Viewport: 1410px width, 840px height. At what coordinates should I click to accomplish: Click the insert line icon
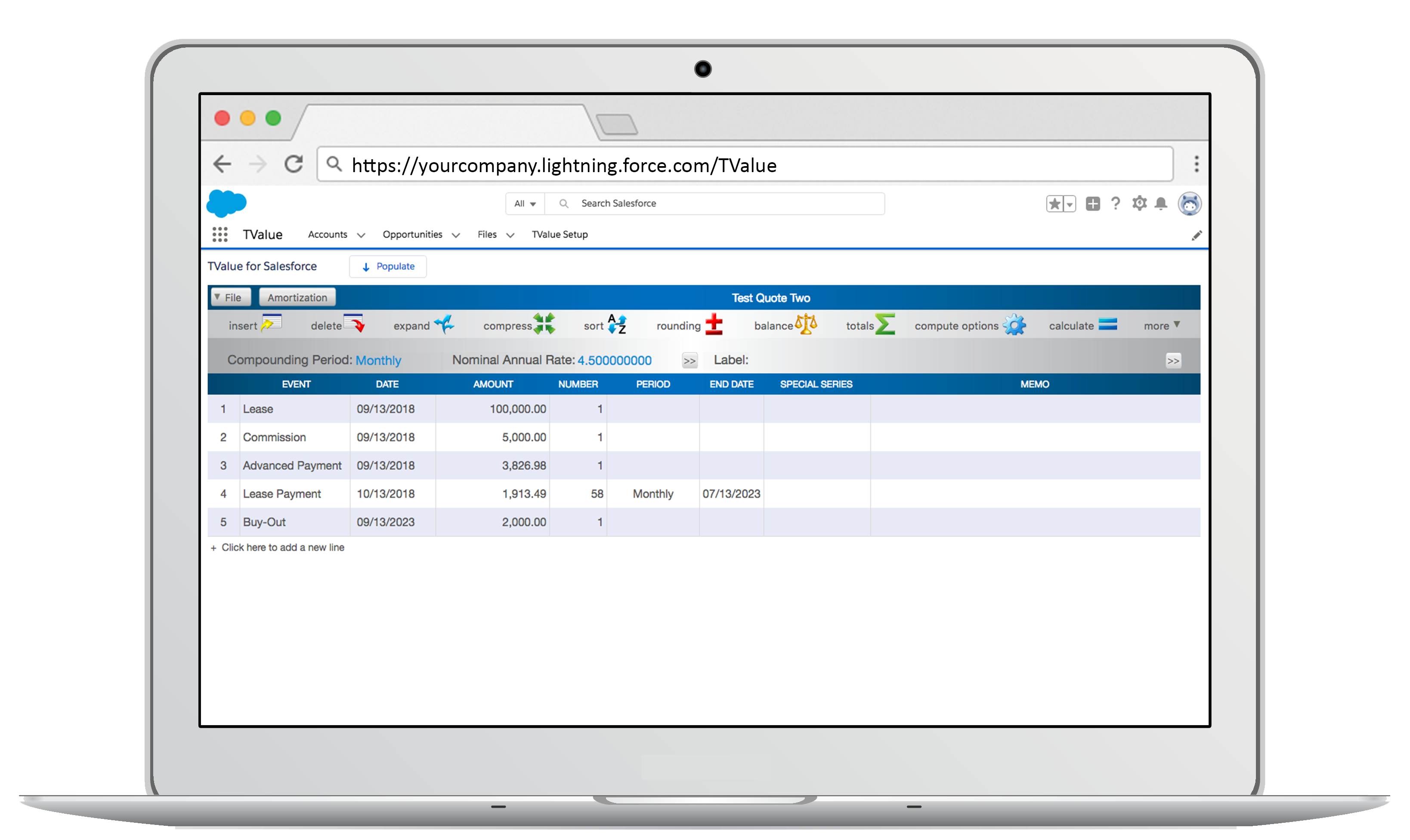click(x=272, y=323)
